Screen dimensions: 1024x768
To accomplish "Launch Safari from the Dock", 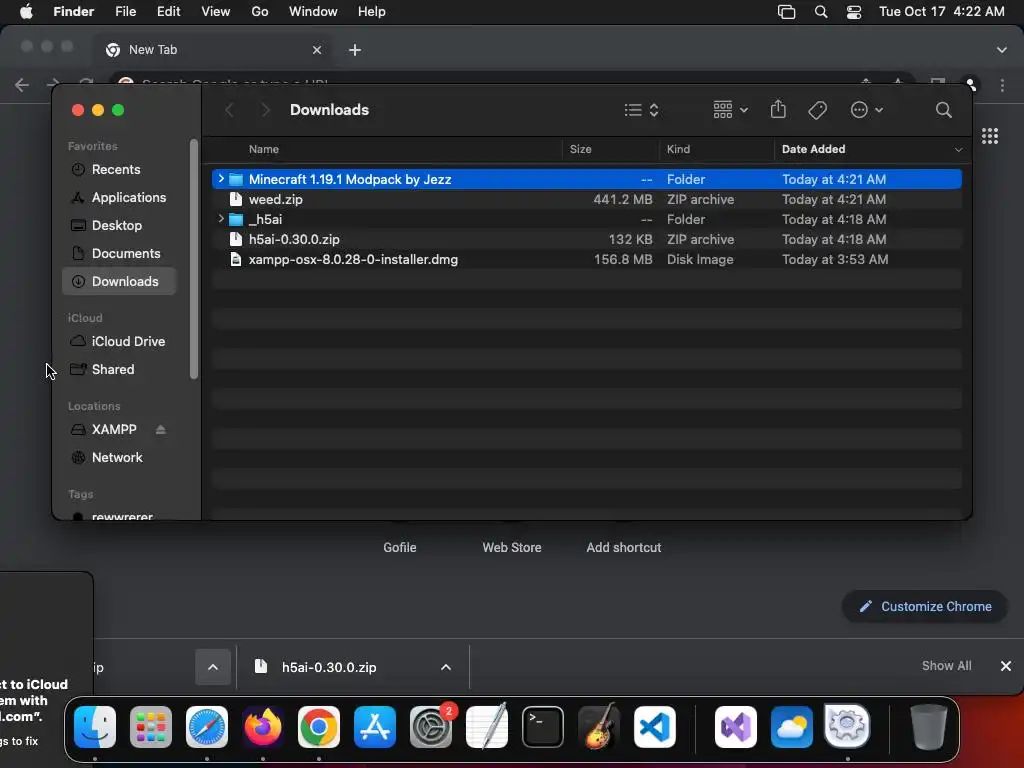I will tap(207, 726).
